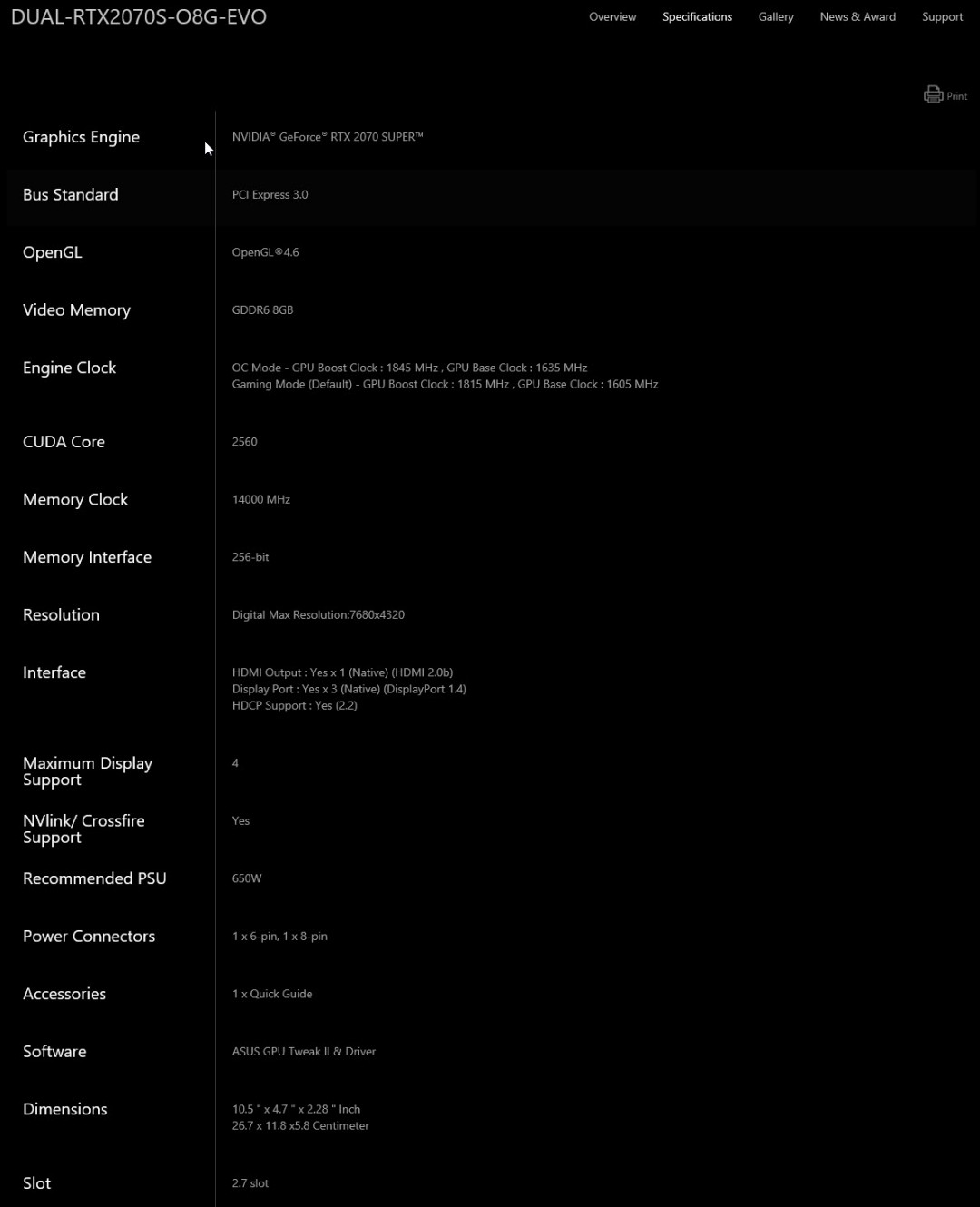Click the DUAL-RTX2070S-O8G-EVO product title
This screenshot has height=1207, width=980.
click(x=139, y=16)
